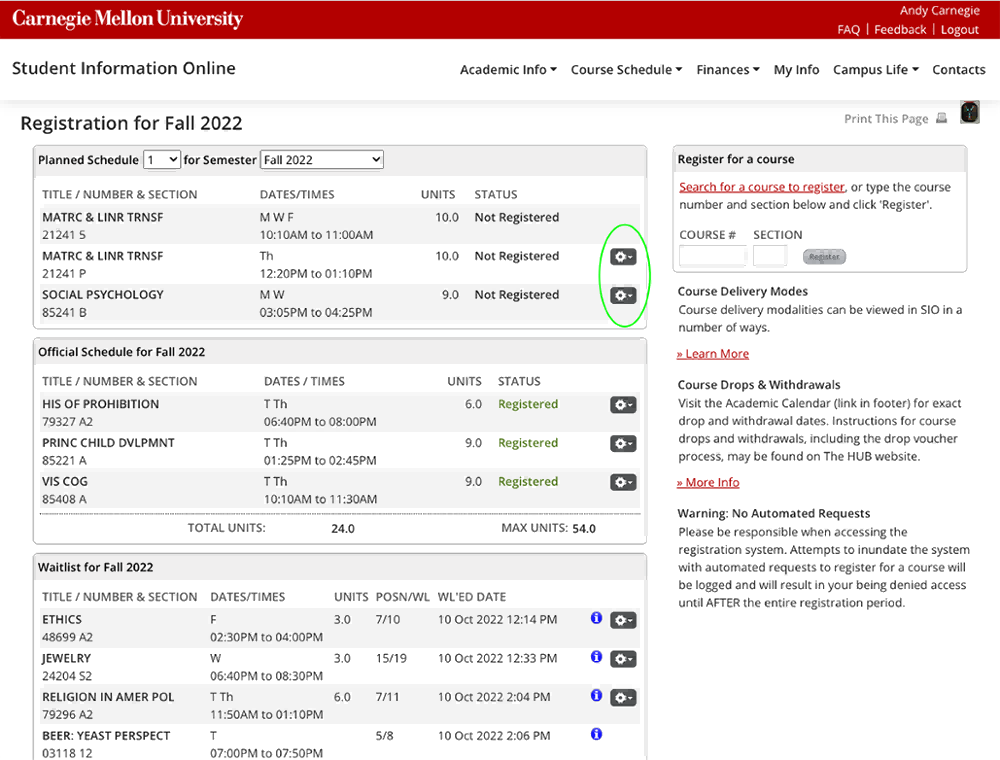Click the printer icon beside Print This Page
Image resolution: width=1000 pixels, height=760 pixels.
point(941,118)
